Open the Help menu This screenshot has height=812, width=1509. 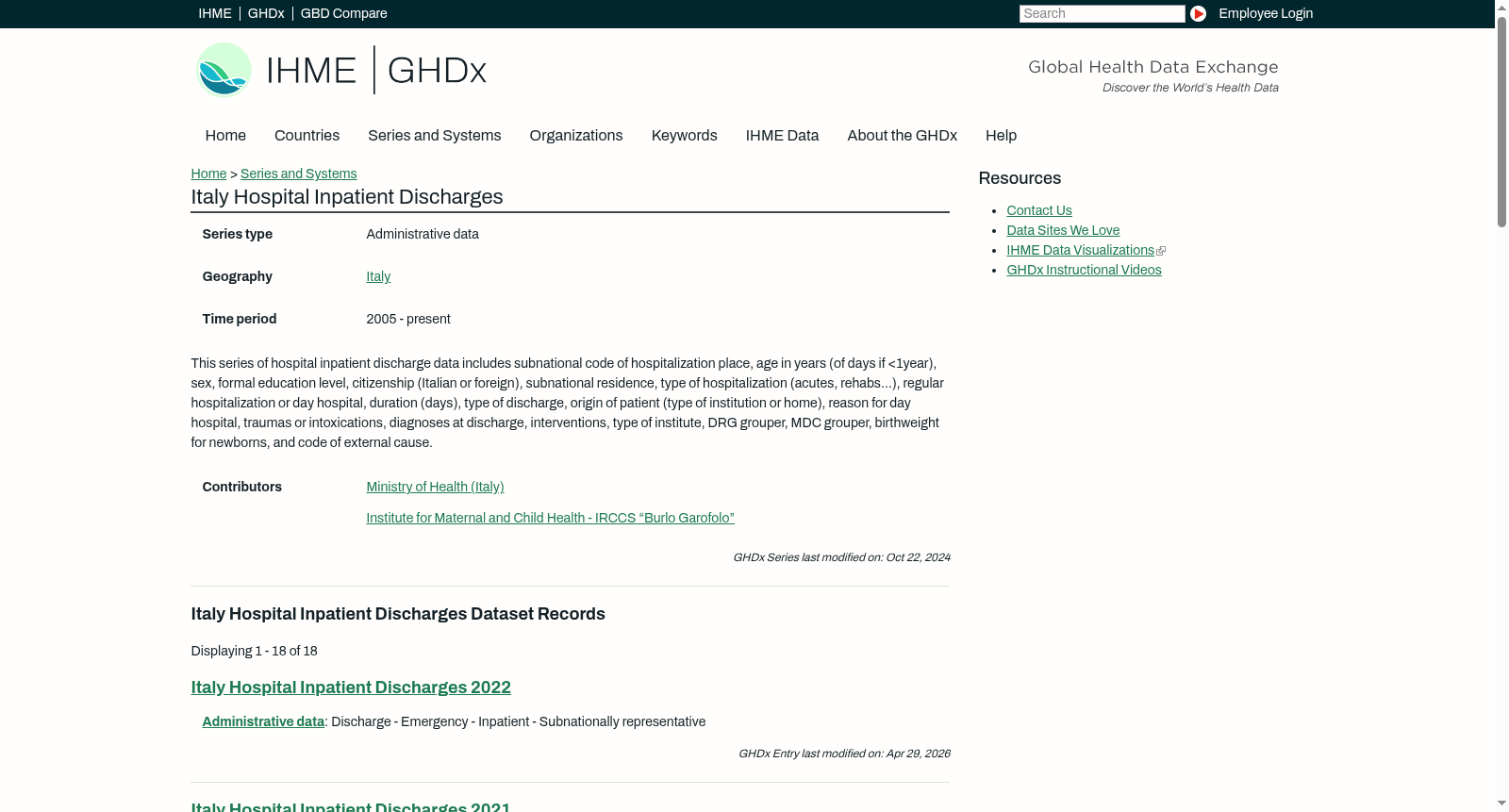(1001, 136)
